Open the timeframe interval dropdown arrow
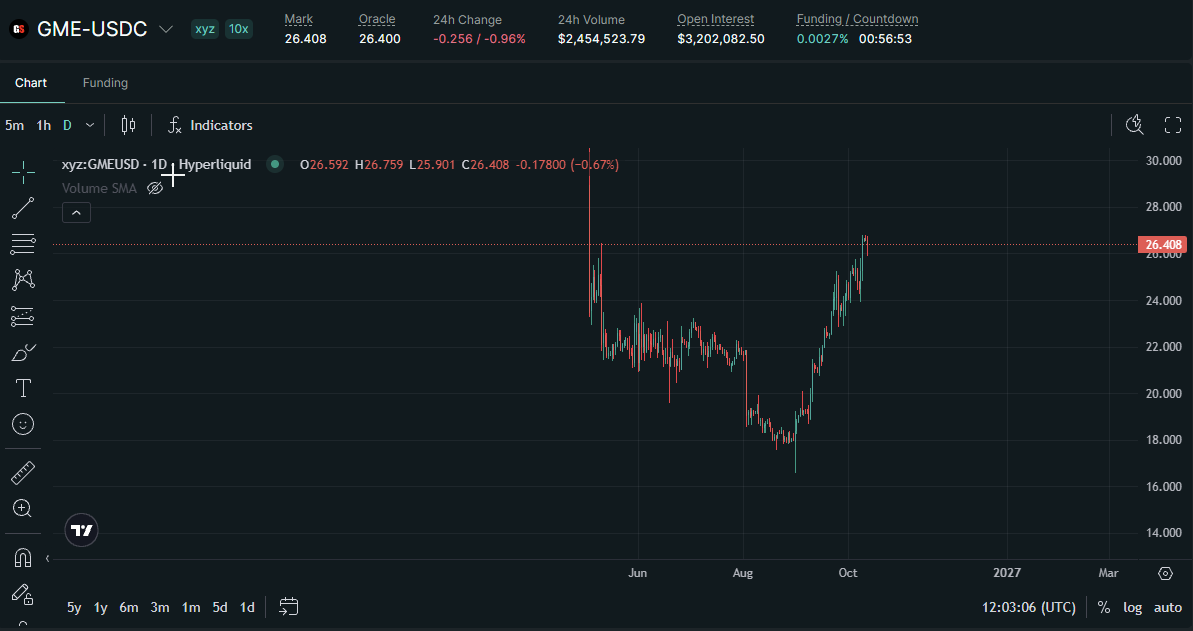Screen dimensions: 1193x631 [90, 125]
